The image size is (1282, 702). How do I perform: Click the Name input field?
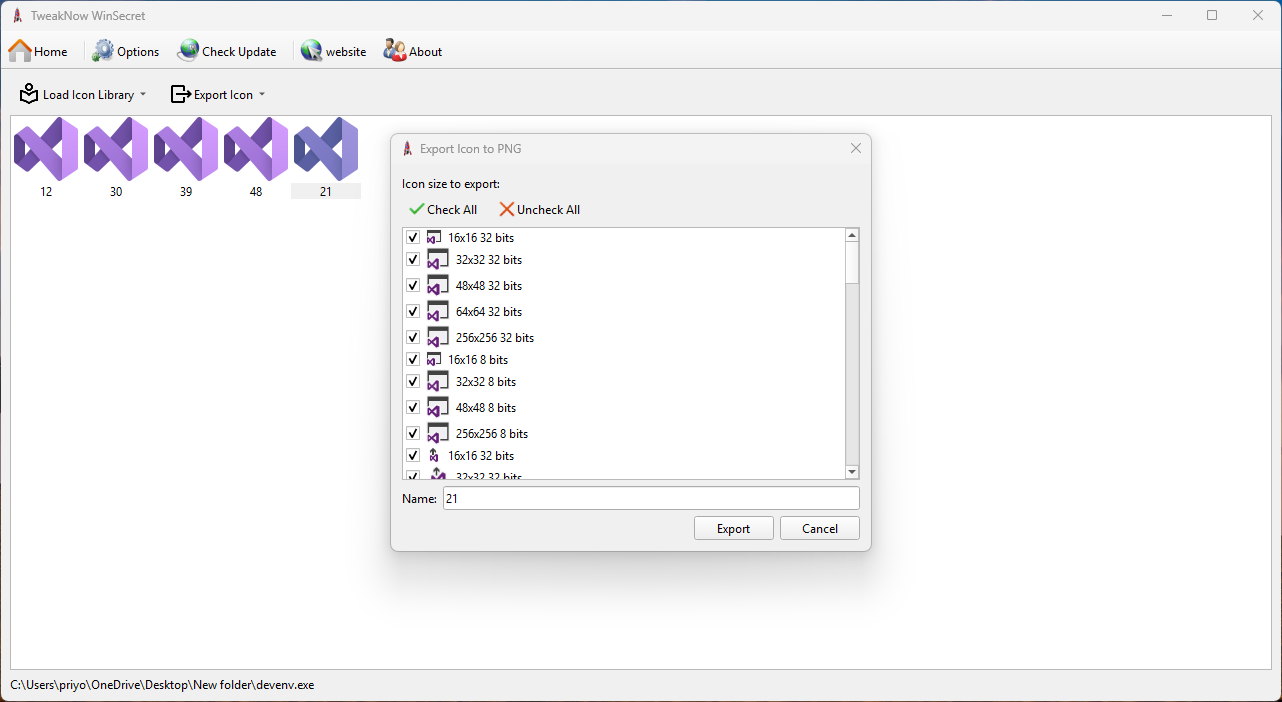click(x=650, y=498)
